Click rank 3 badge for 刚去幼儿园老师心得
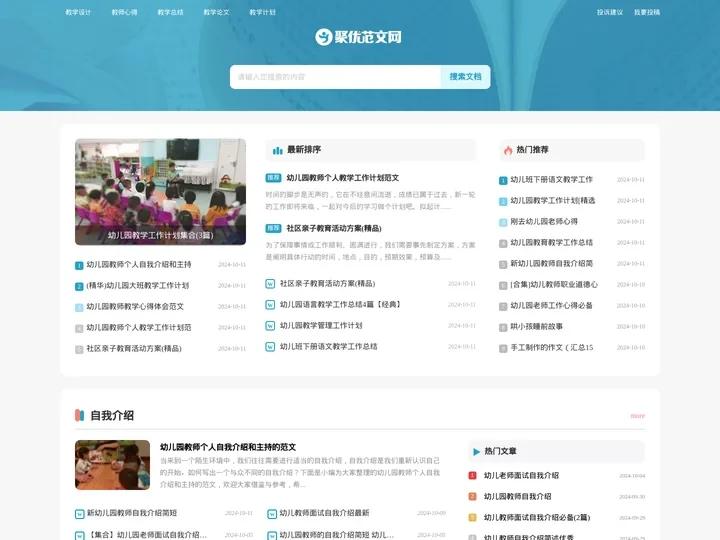Screen dimensions: 720x540 (x=503, y=222)
